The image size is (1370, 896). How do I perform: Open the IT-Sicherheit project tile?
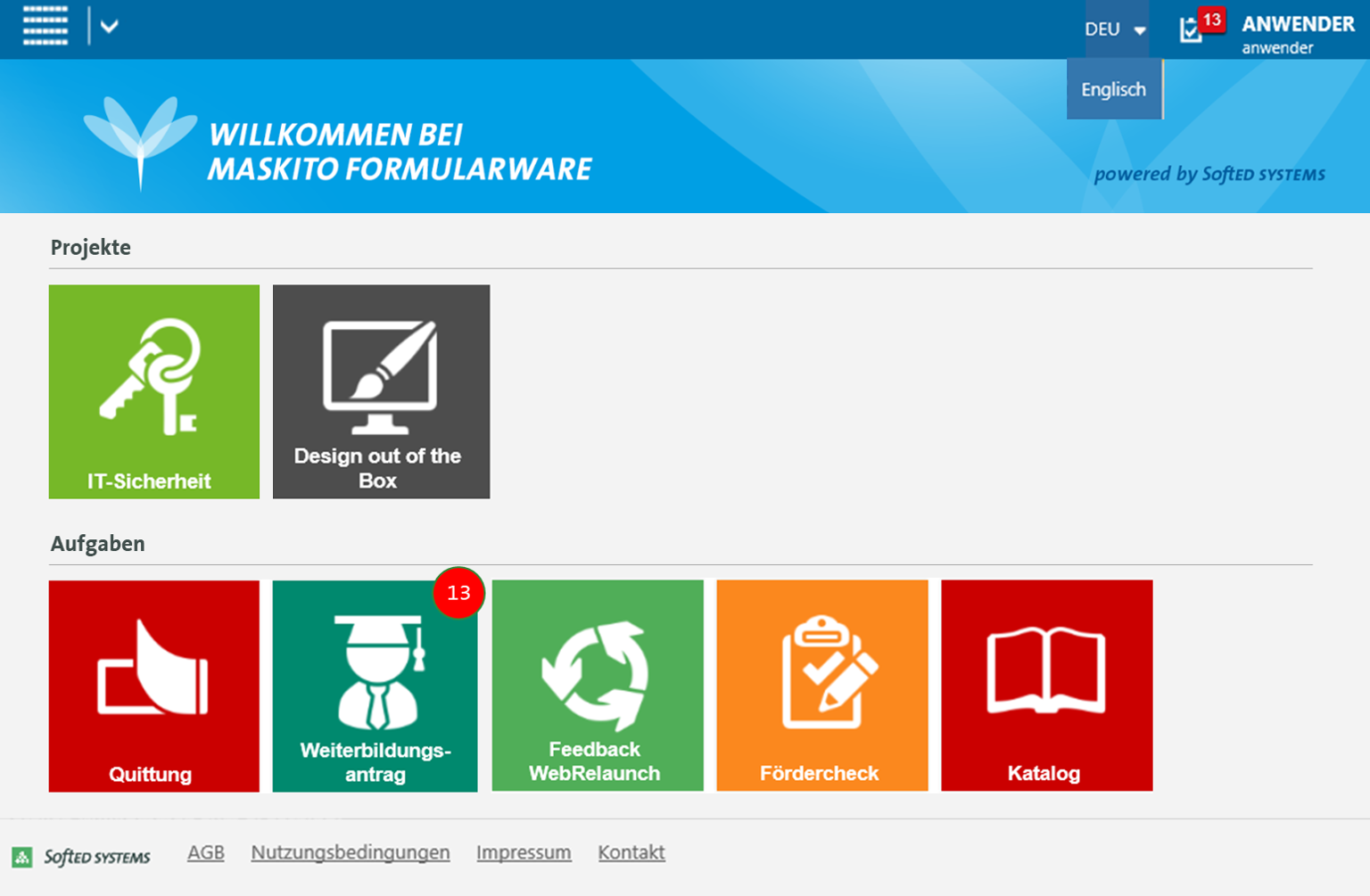(154, 391)
